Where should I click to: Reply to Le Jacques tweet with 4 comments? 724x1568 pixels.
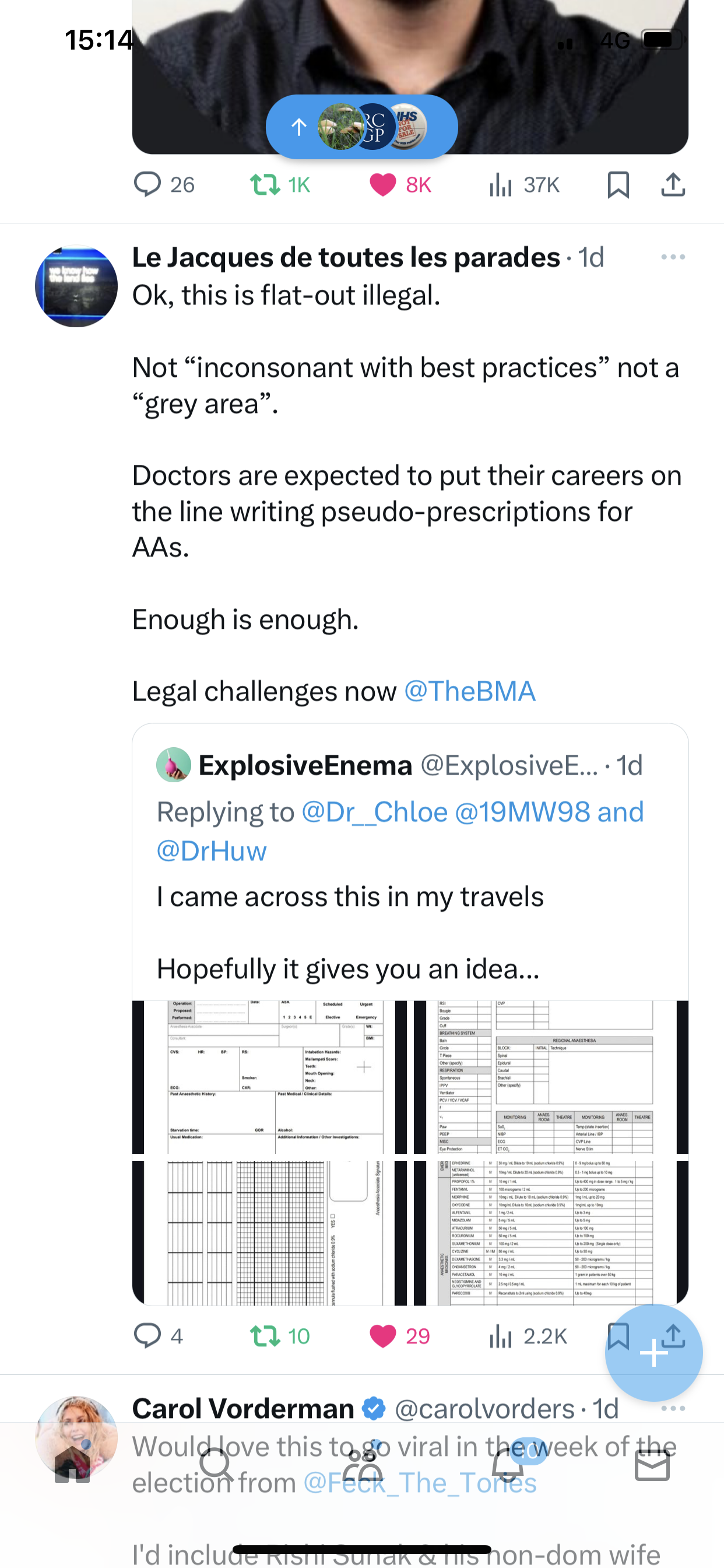pos(158,1335)
